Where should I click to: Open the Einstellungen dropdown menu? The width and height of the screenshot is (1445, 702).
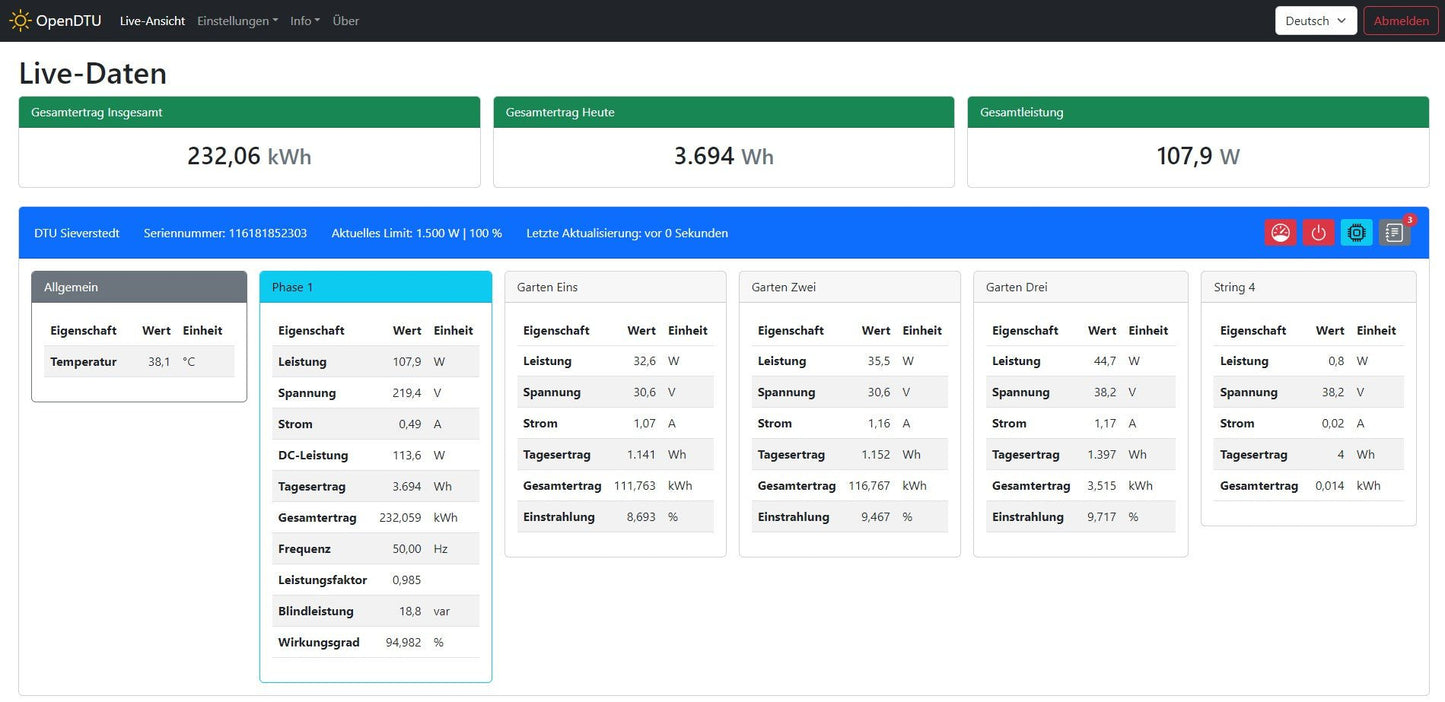point(236,20)
